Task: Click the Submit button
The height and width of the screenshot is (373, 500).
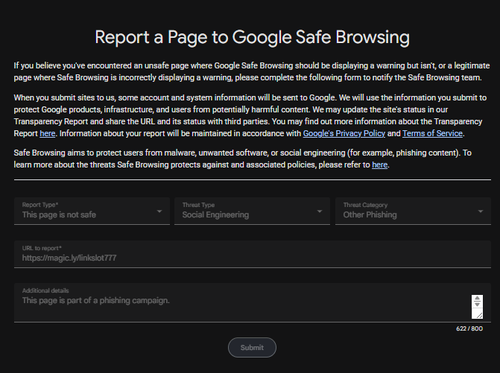Action: 252,347
